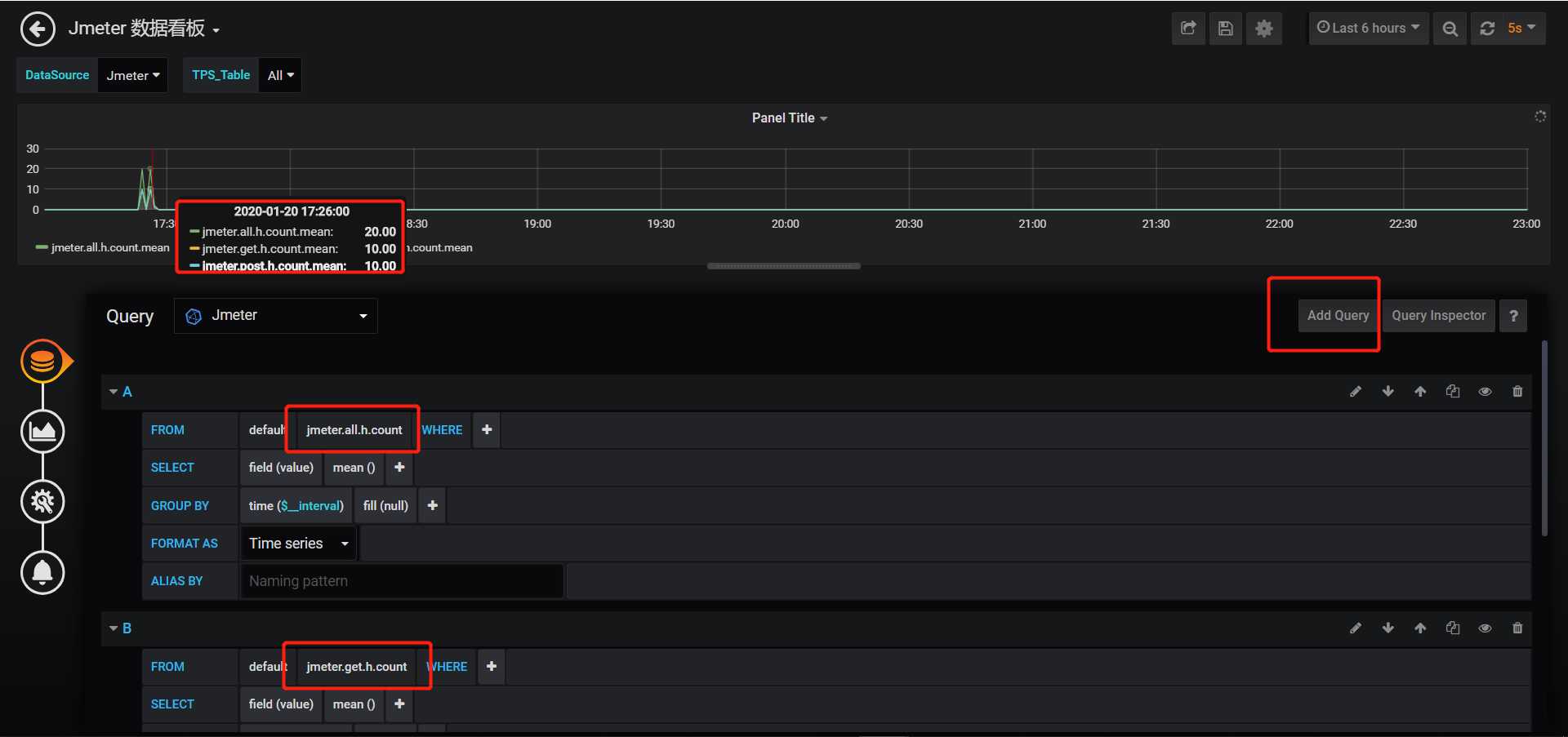Move query A up
Image resolution: width=1568 pixels, height=737 pixels.
[x=1421, y=392]
